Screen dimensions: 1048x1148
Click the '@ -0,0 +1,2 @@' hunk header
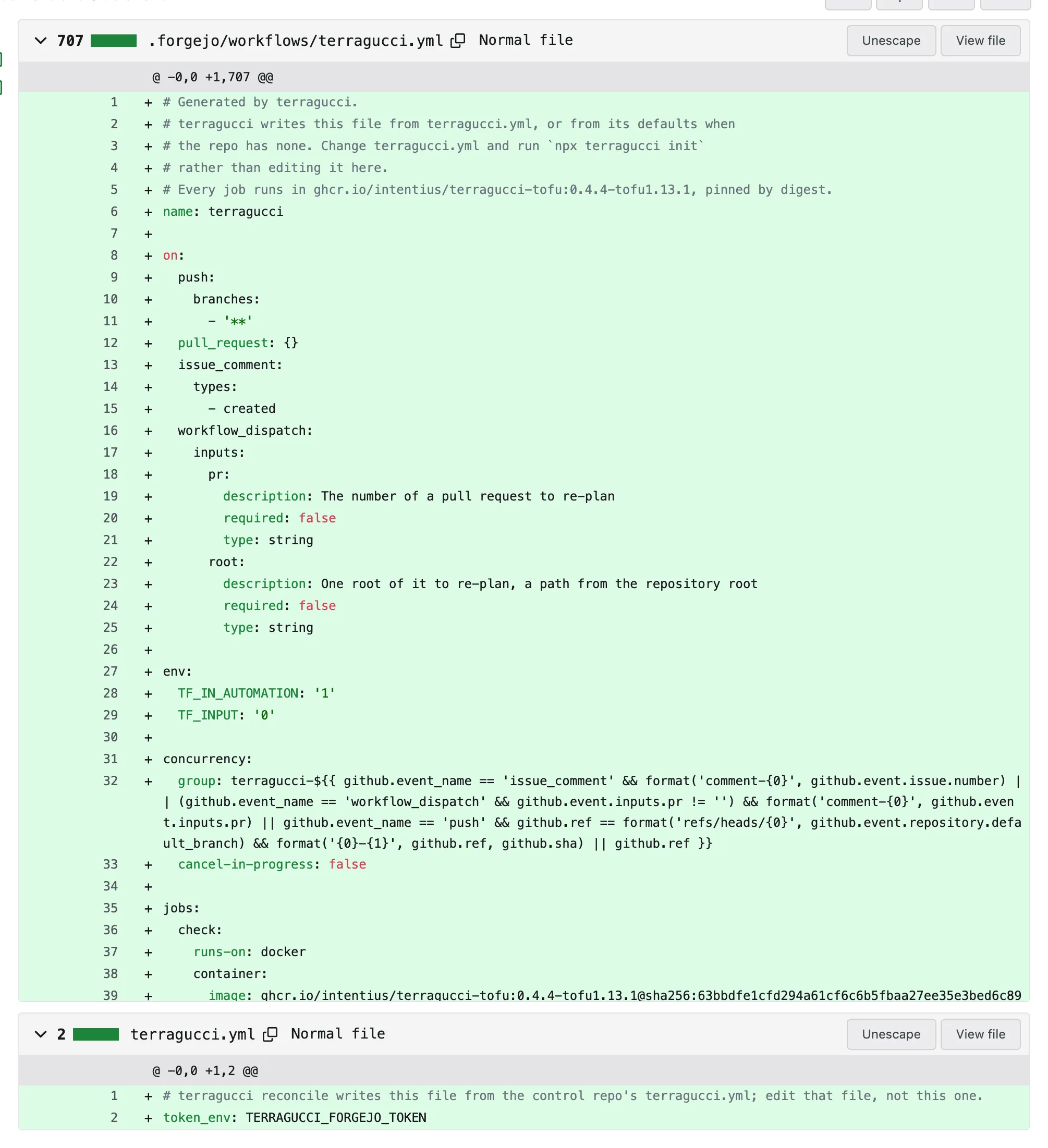tap(205, 1070)
